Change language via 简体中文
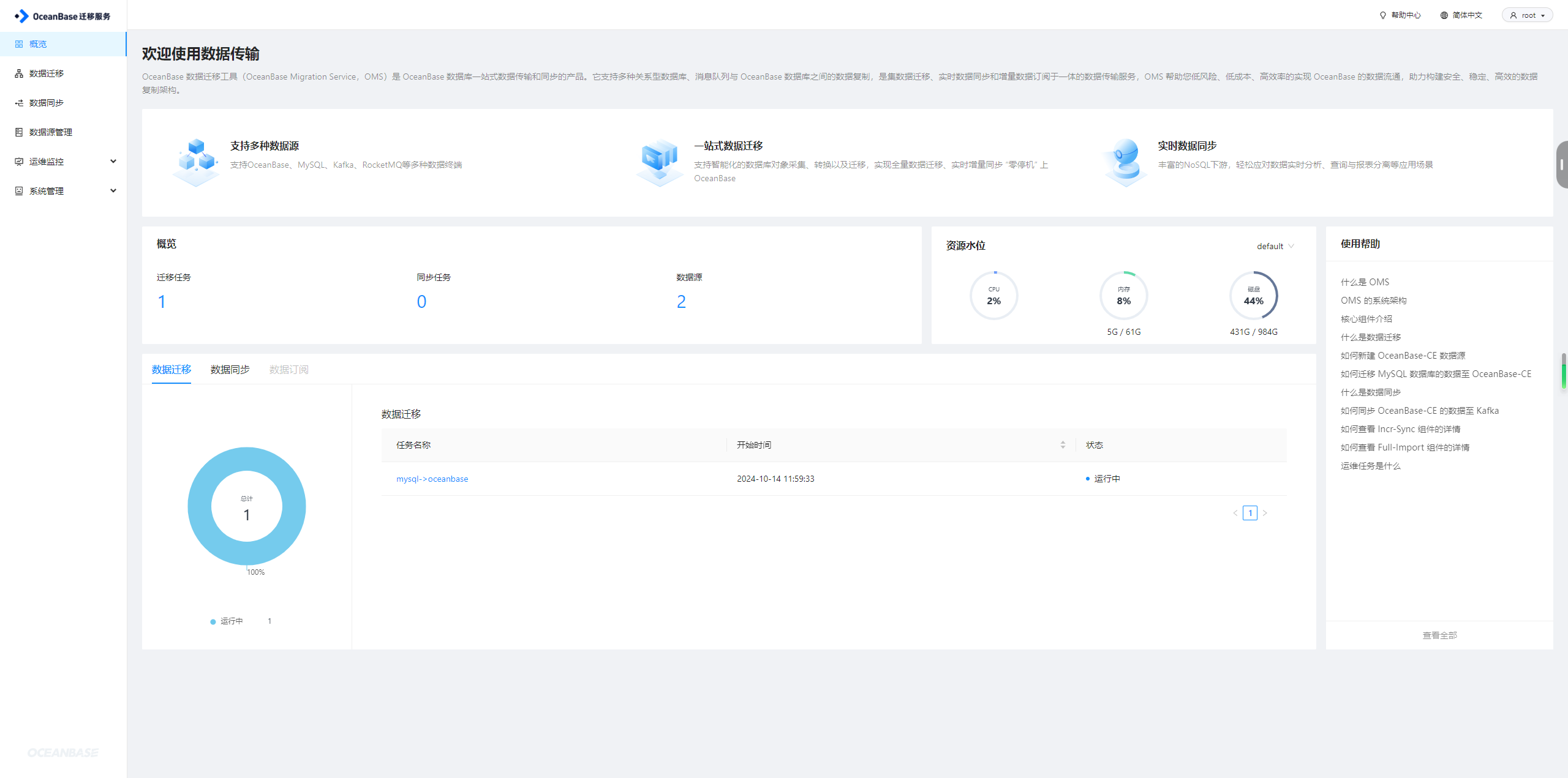The width and height of the screenshot is (1568, 778). pyautogui.click(x=1467, y=15)
